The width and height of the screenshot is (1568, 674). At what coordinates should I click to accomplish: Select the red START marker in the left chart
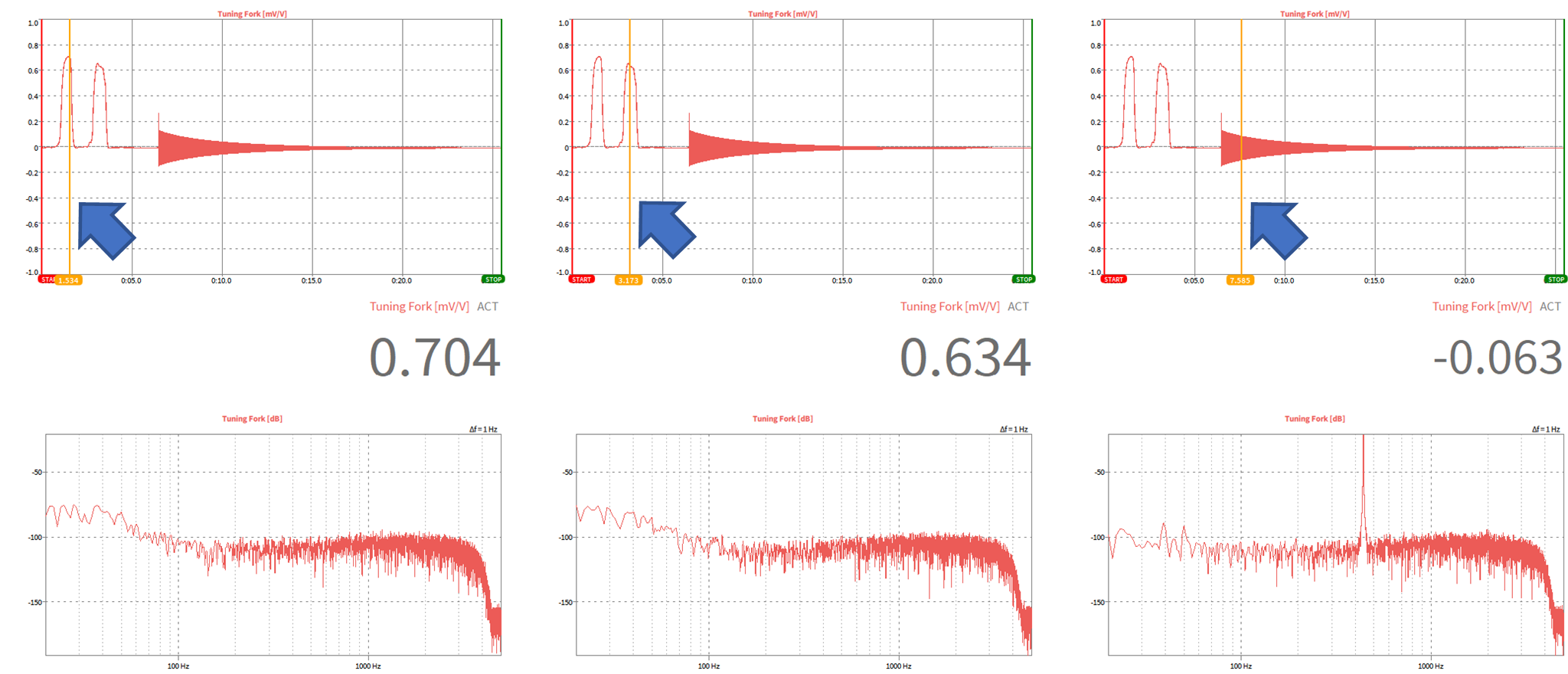coord(47,280)
